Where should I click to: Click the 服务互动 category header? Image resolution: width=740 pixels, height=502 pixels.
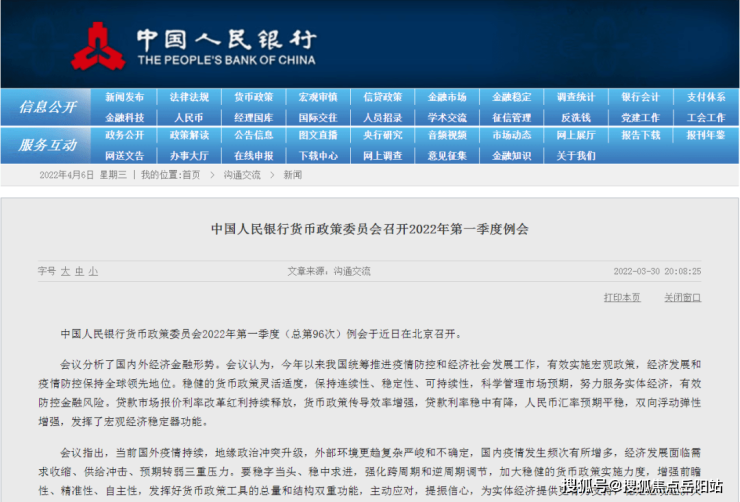pos(48,145)
